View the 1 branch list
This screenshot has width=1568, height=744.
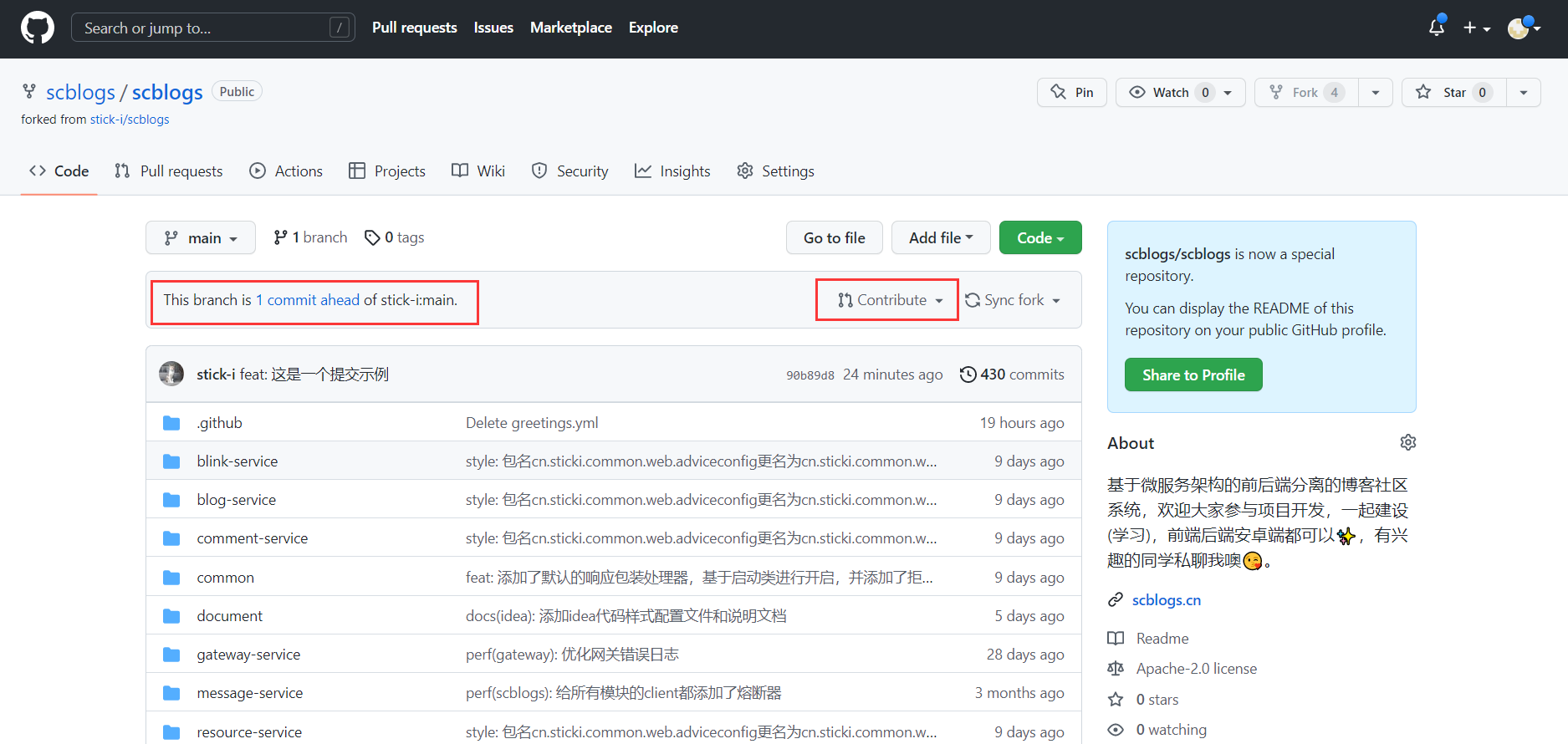click(x=310, y=237)
